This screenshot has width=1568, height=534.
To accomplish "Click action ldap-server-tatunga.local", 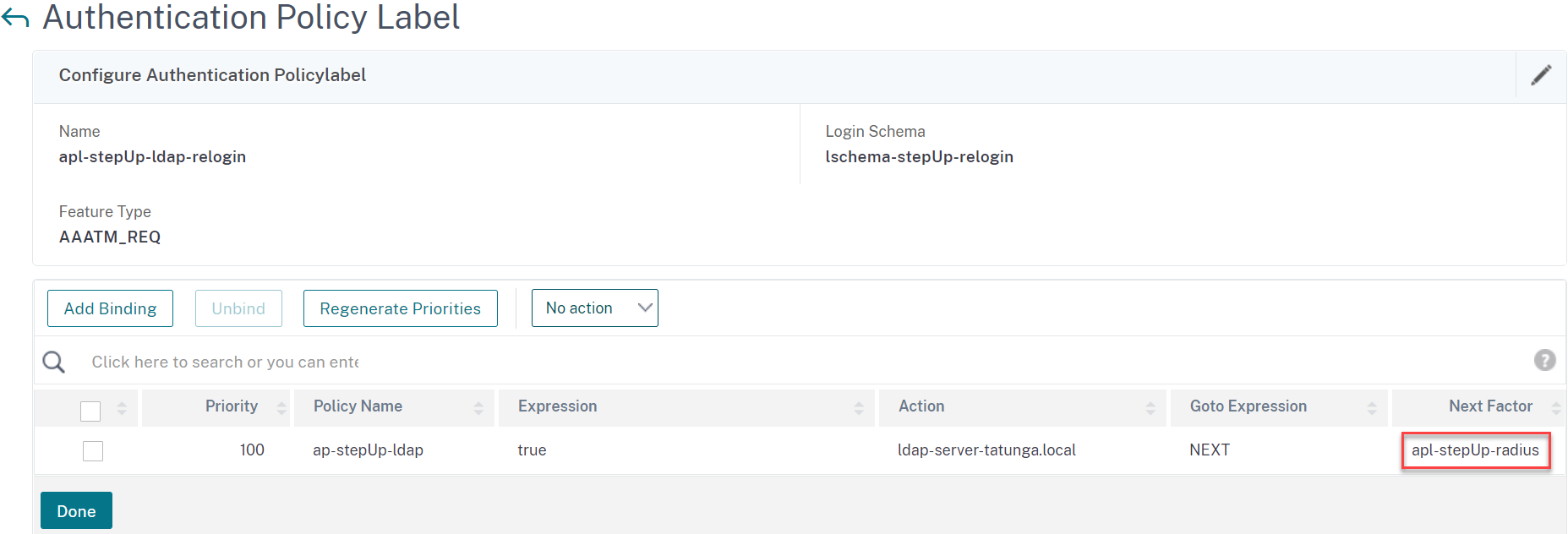I will [x=986, y=450].
